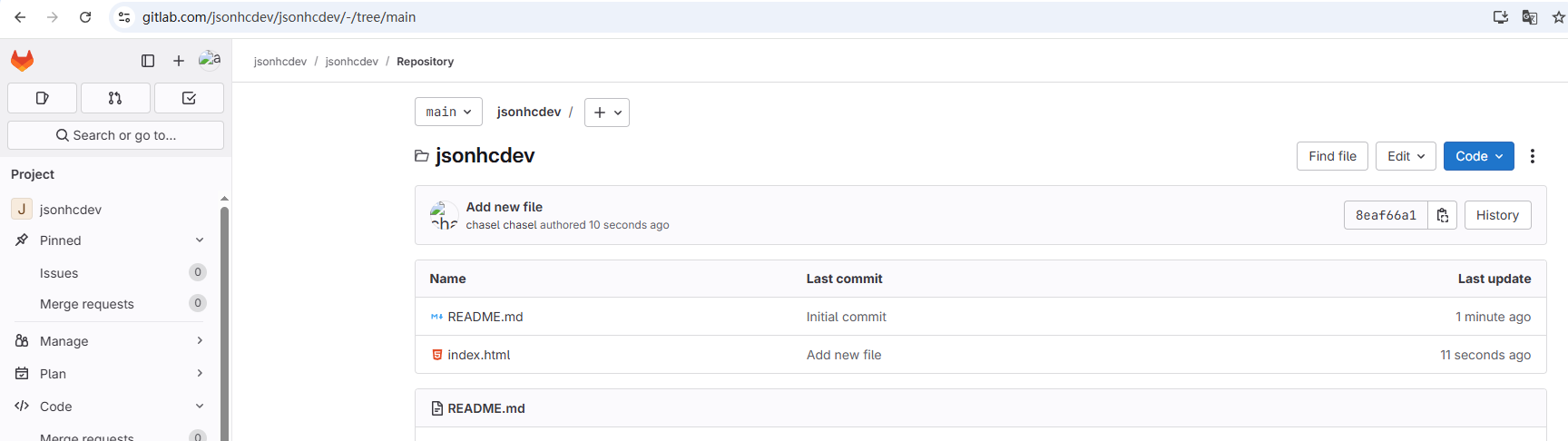Open the merge requests icon button
The width and height of the screenshot is (1568, 441).
point(115,98)
